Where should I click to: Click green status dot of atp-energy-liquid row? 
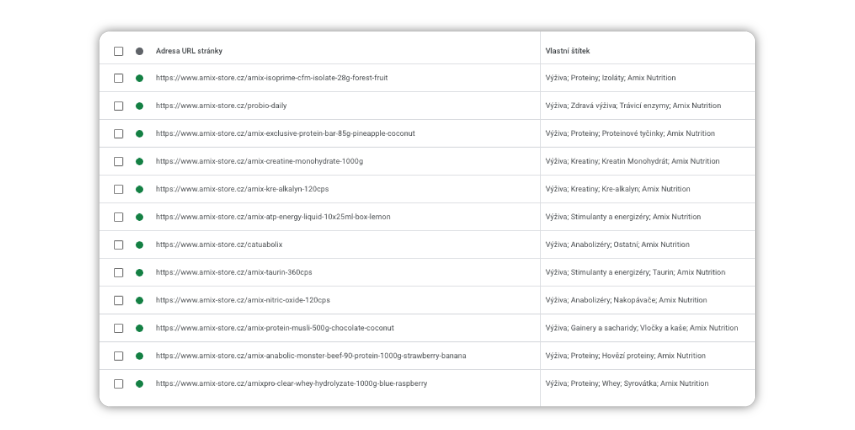pyautogui.click(x=140, y=217)
